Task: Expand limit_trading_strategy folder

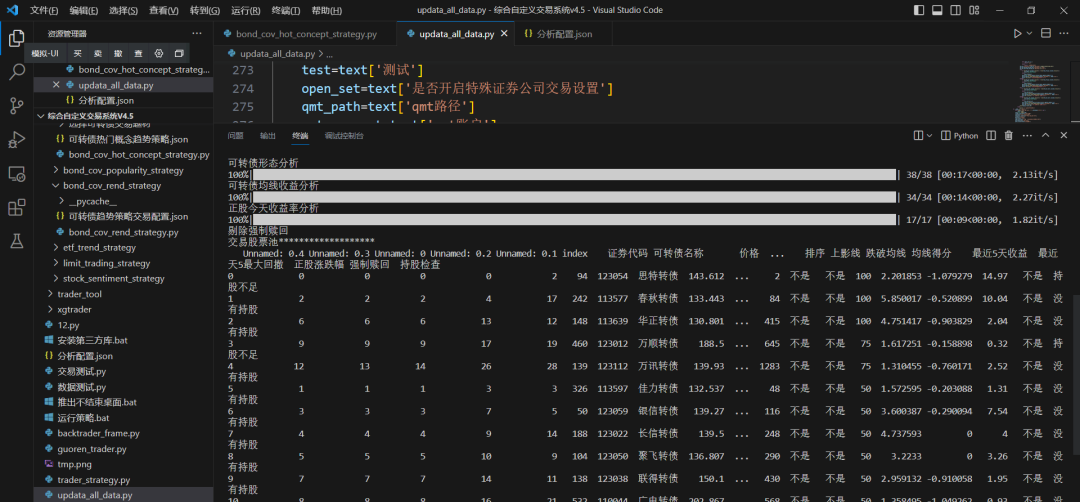Action: click(x=106, y=263)
